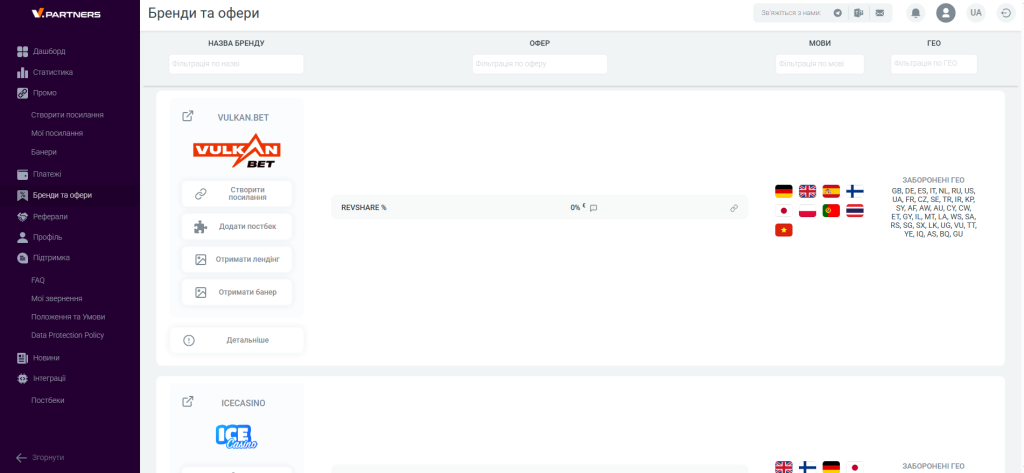Click the logout icon in header
The height and width of the screenshot is (473, 1024).
tap(1005, 13)
